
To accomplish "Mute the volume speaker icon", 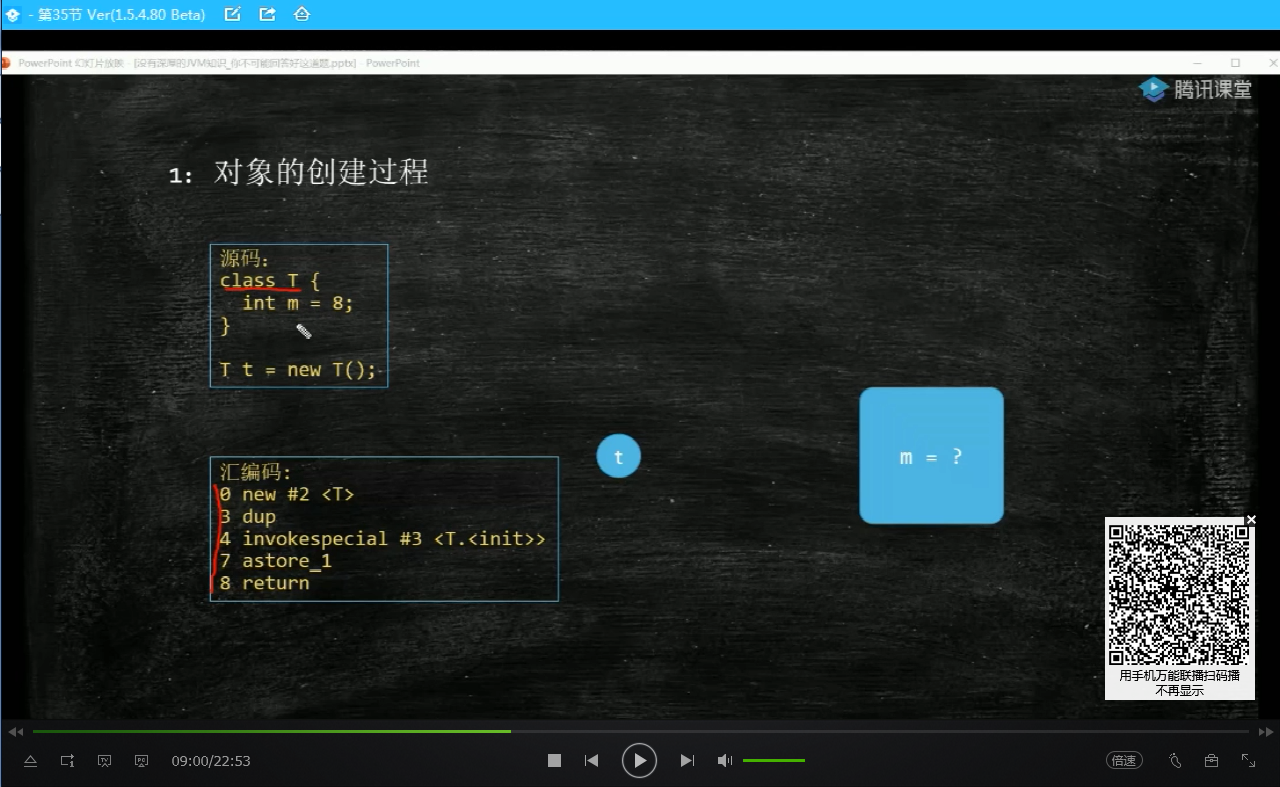I will (x=725, y=761).
